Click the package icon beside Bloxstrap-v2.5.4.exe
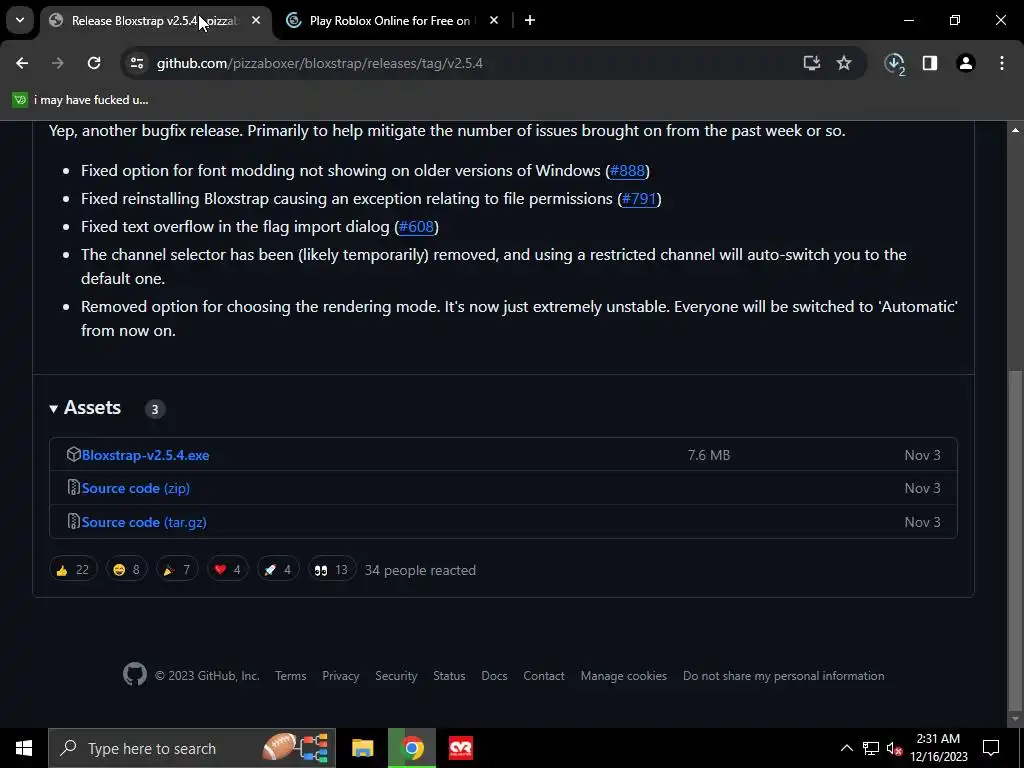Image resolution: width=1024 pixels, height=768 pixels. pyautogui.click(x=73, y=454)
